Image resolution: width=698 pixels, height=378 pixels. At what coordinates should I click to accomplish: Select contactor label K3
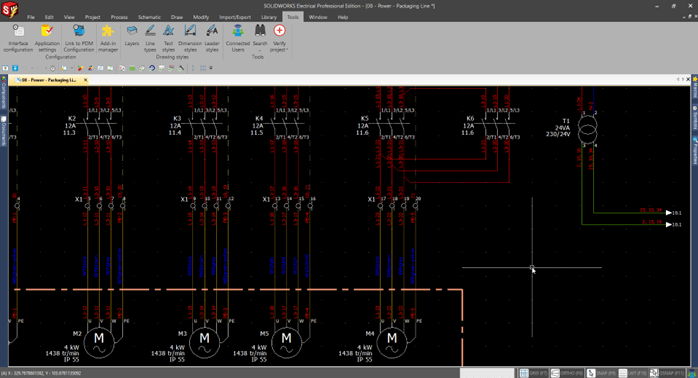pyautogui.click(x=177, y=119)
